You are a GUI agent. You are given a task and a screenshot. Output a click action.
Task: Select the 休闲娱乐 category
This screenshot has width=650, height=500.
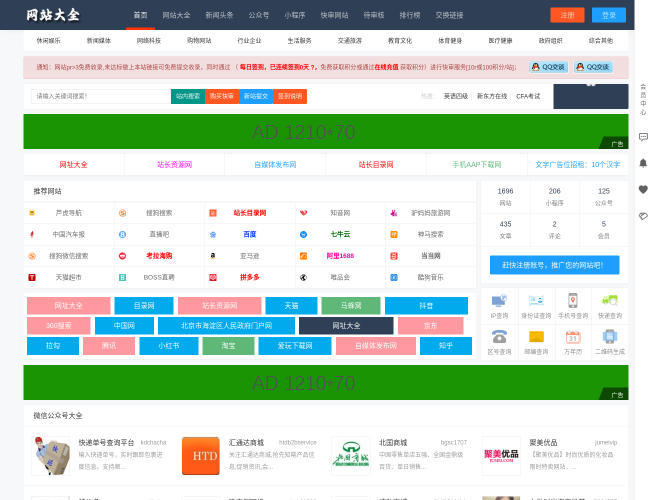(48, 41)
